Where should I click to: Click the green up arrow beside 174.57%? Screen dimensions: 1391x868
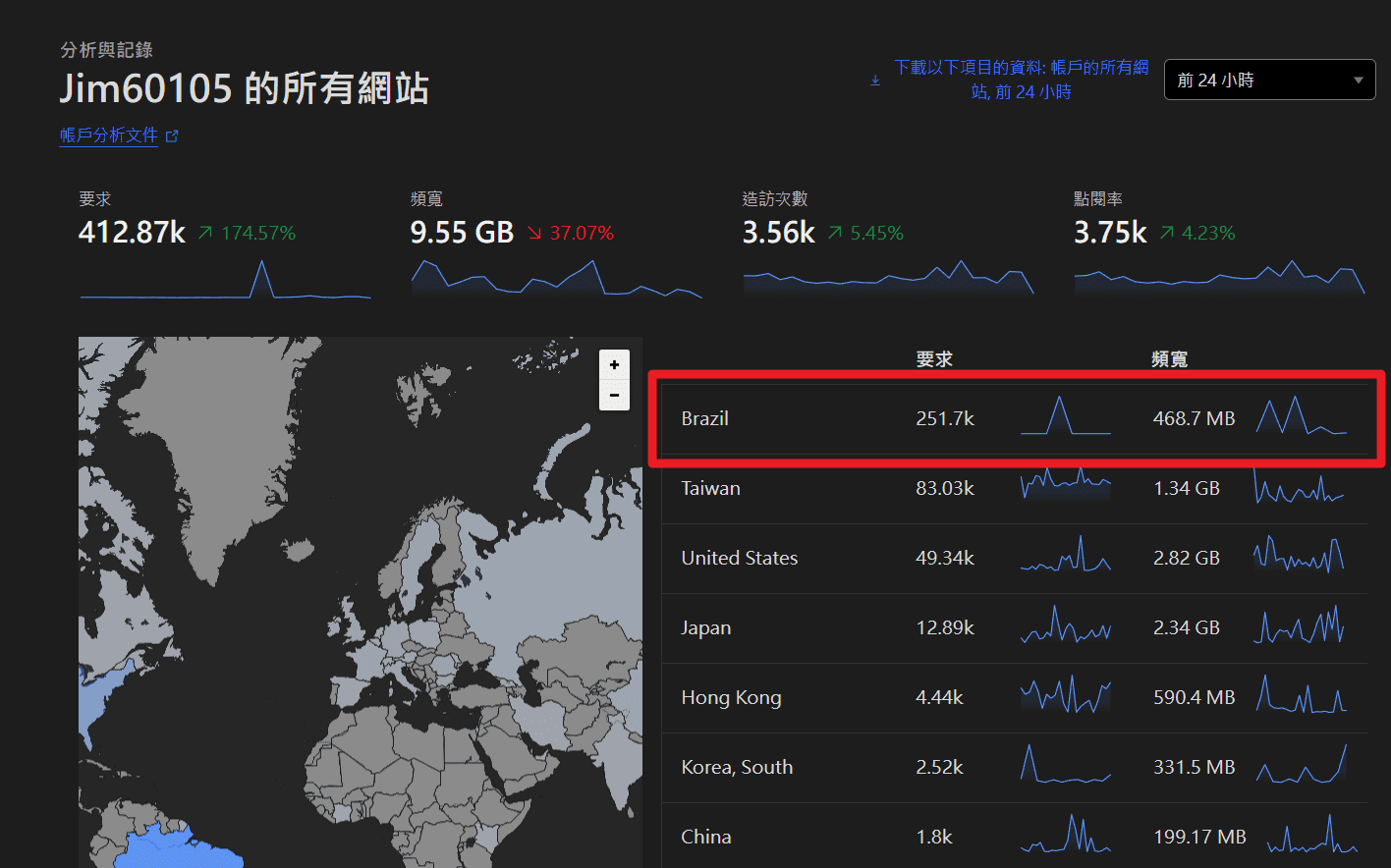point(204,233)
